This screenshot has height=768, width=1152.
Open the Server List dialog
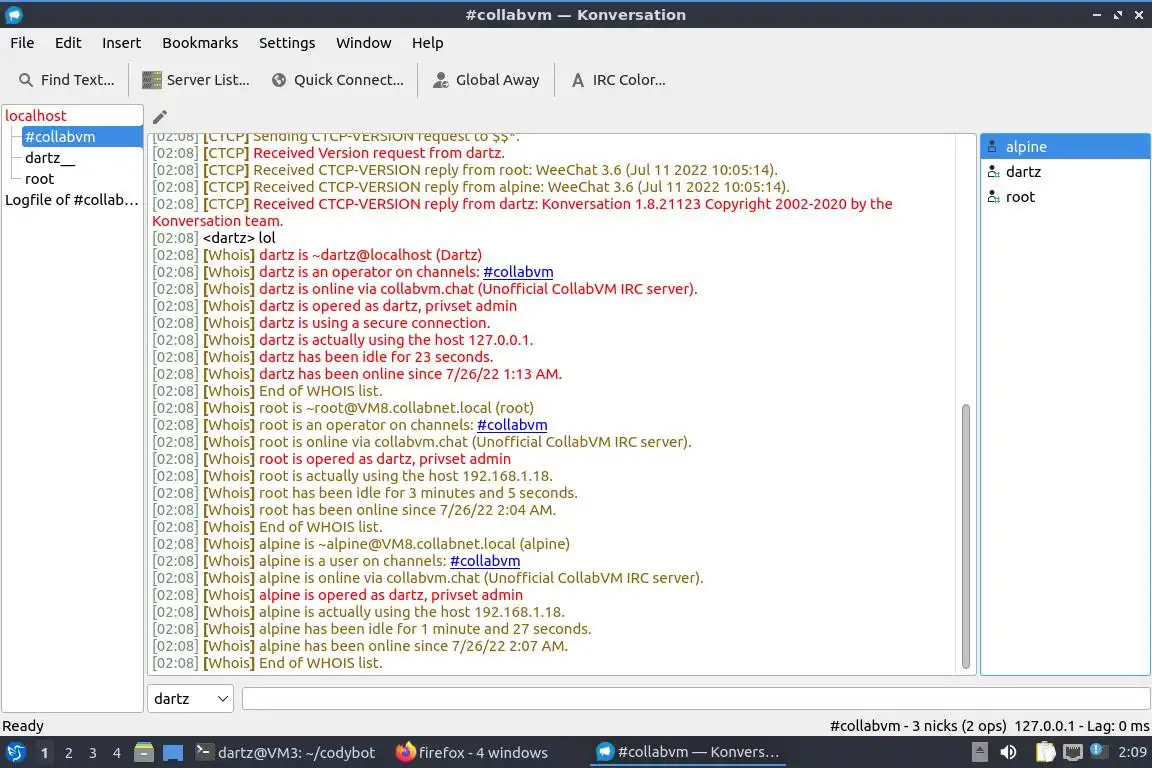195,80
